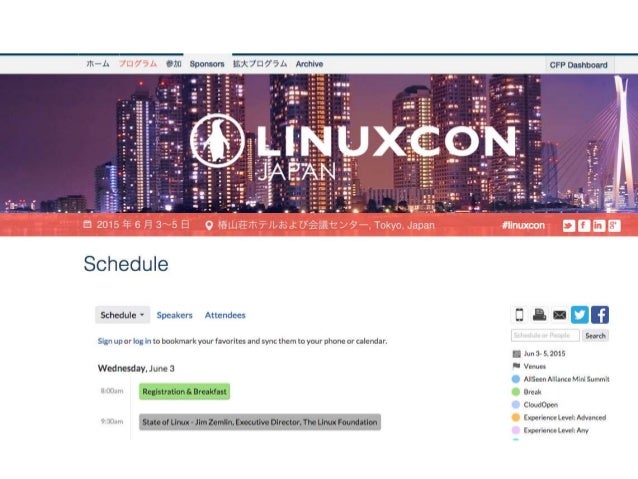Click the Experience Level Any color dot

516,430
